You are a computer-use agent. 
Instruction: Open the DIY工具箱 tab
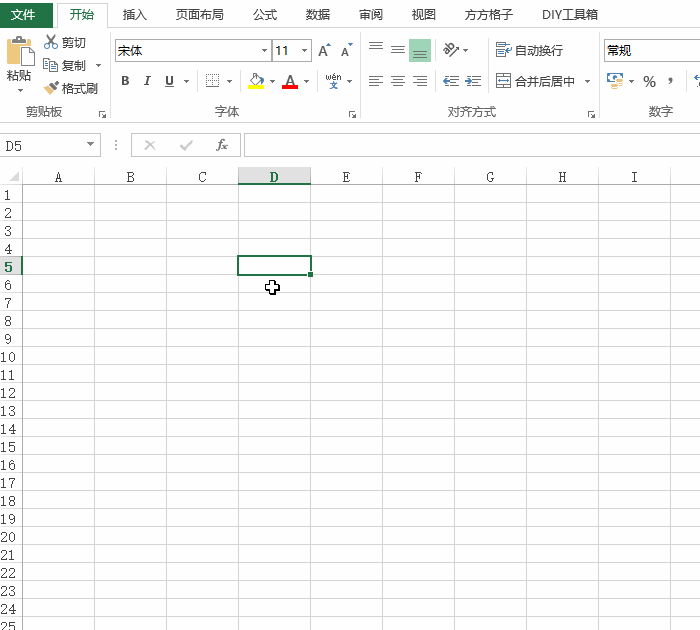click(570, 15)
